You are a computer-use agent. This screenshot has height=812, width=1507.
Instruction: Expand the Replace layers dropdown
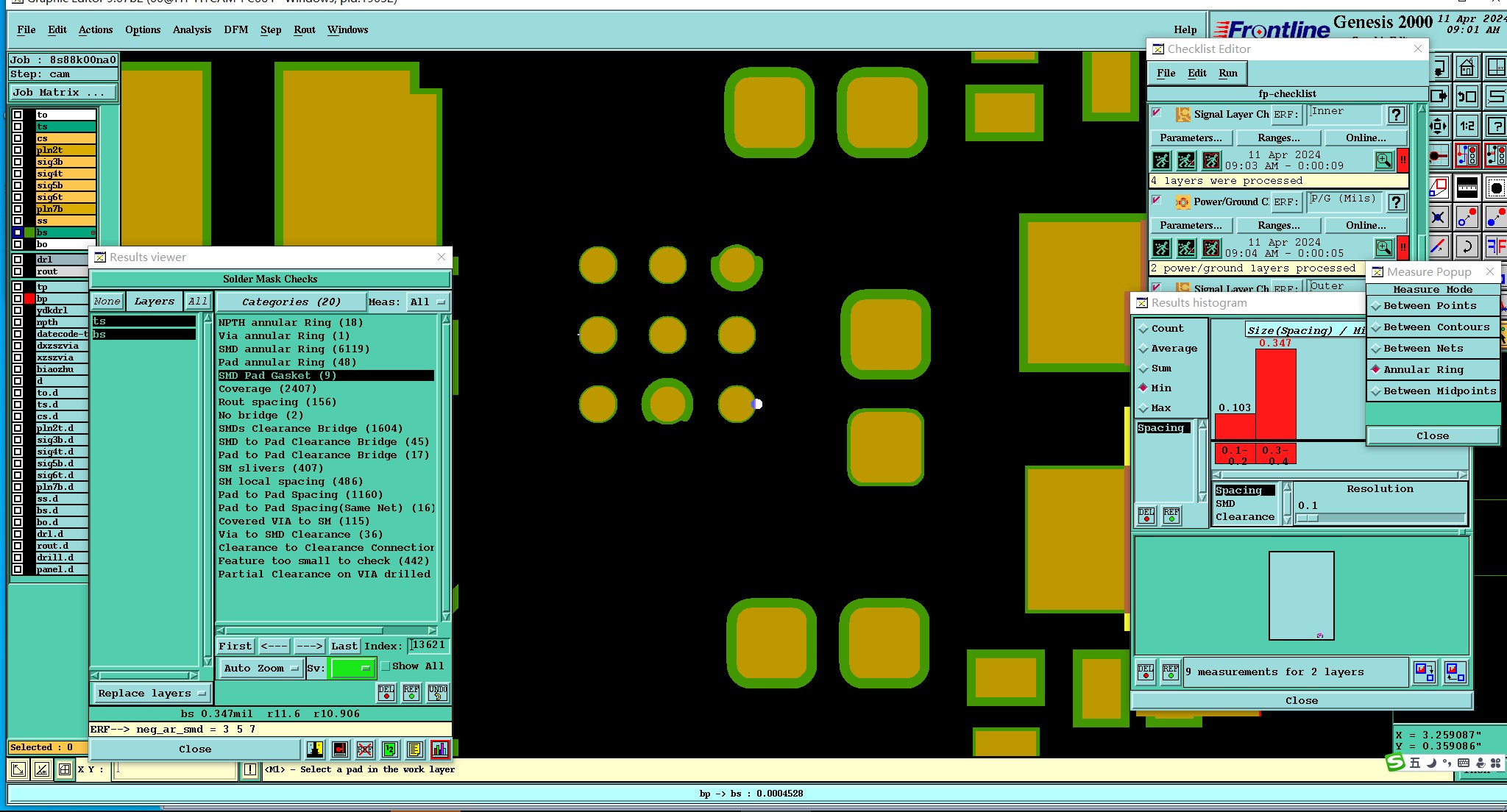151,693
